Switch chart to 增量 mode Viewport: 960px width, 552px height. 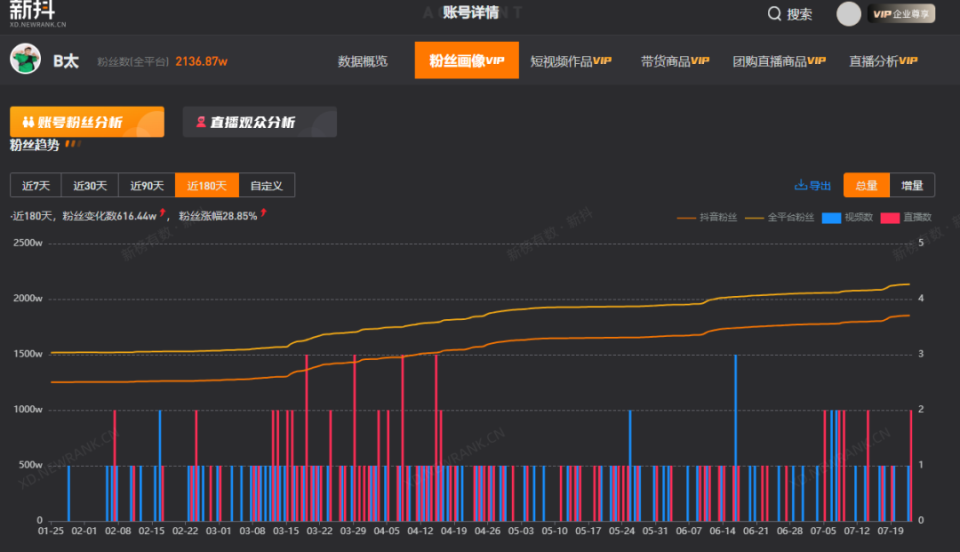pyautogui.click(x=912, y=185)
